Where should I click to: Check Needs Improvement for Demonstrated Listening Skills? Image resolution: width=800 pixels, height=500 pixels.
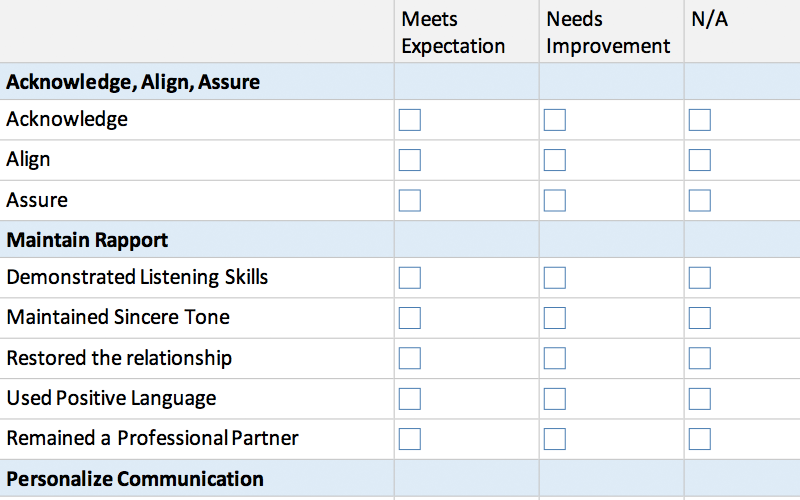pos(555,278)
